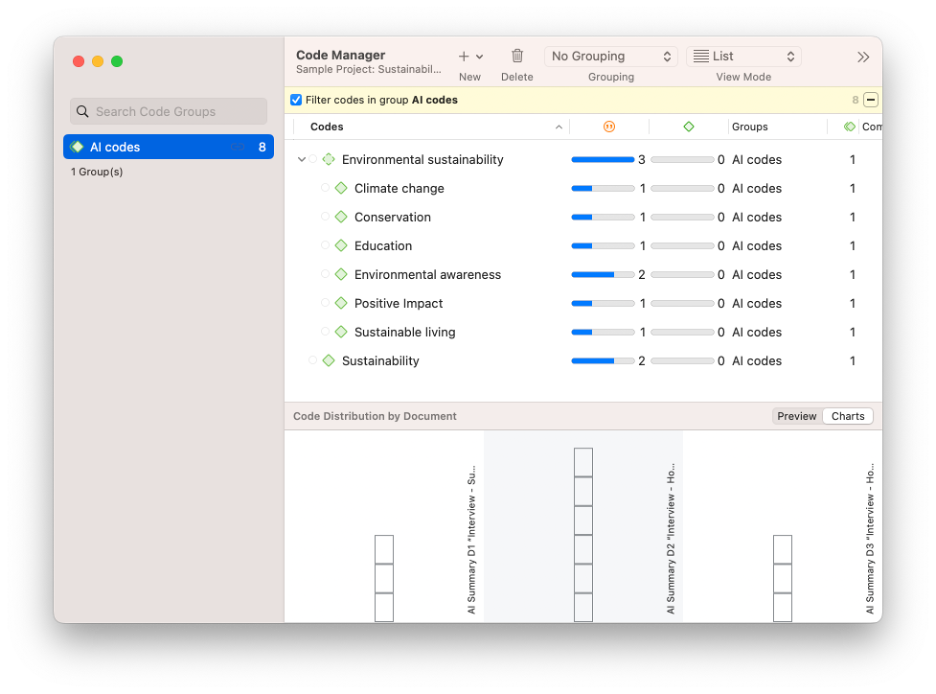Toggle the circle beside Education code
Screen dimensions: 936x694
[x=325, y=246]
